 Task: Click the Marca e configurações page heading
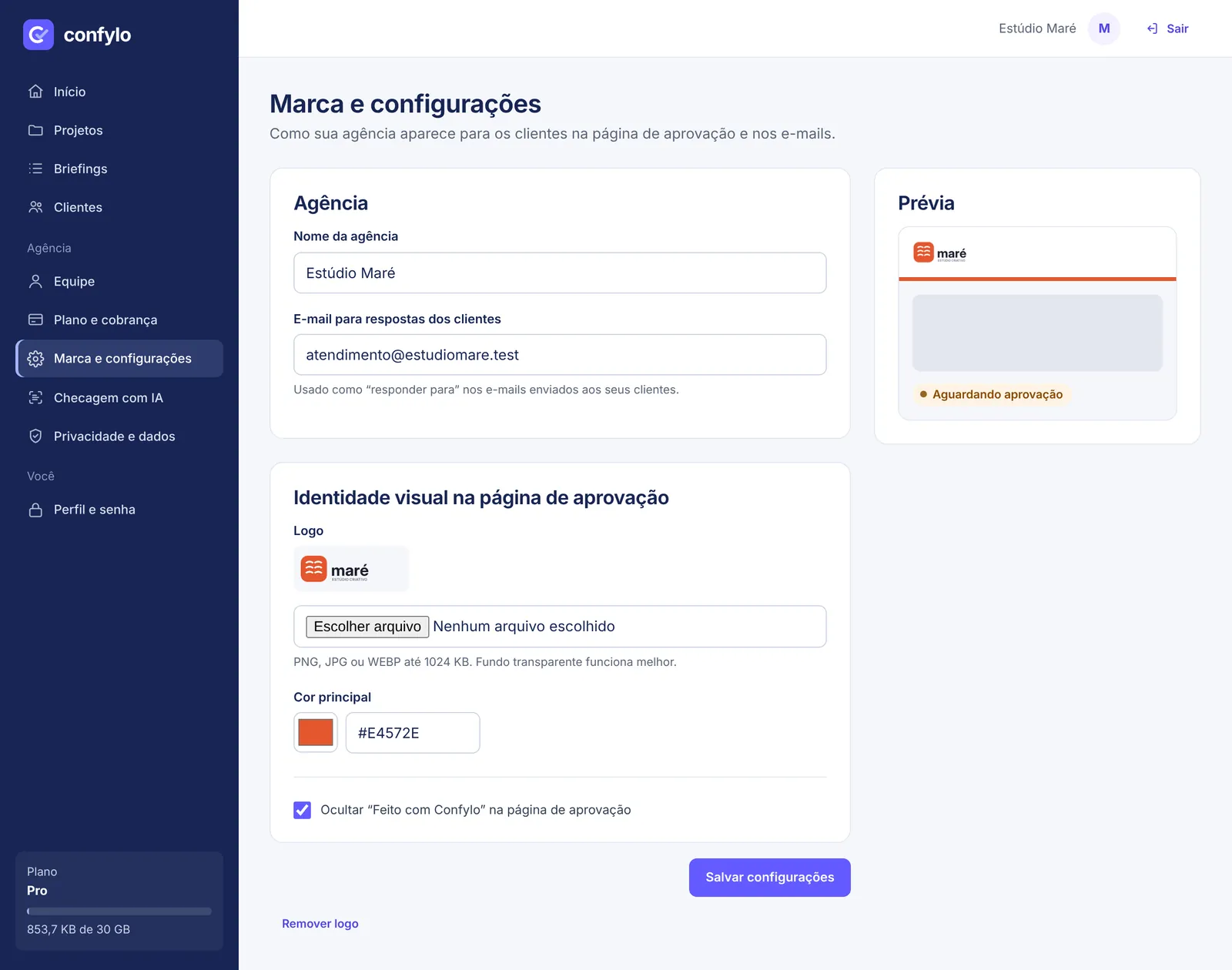405,104
